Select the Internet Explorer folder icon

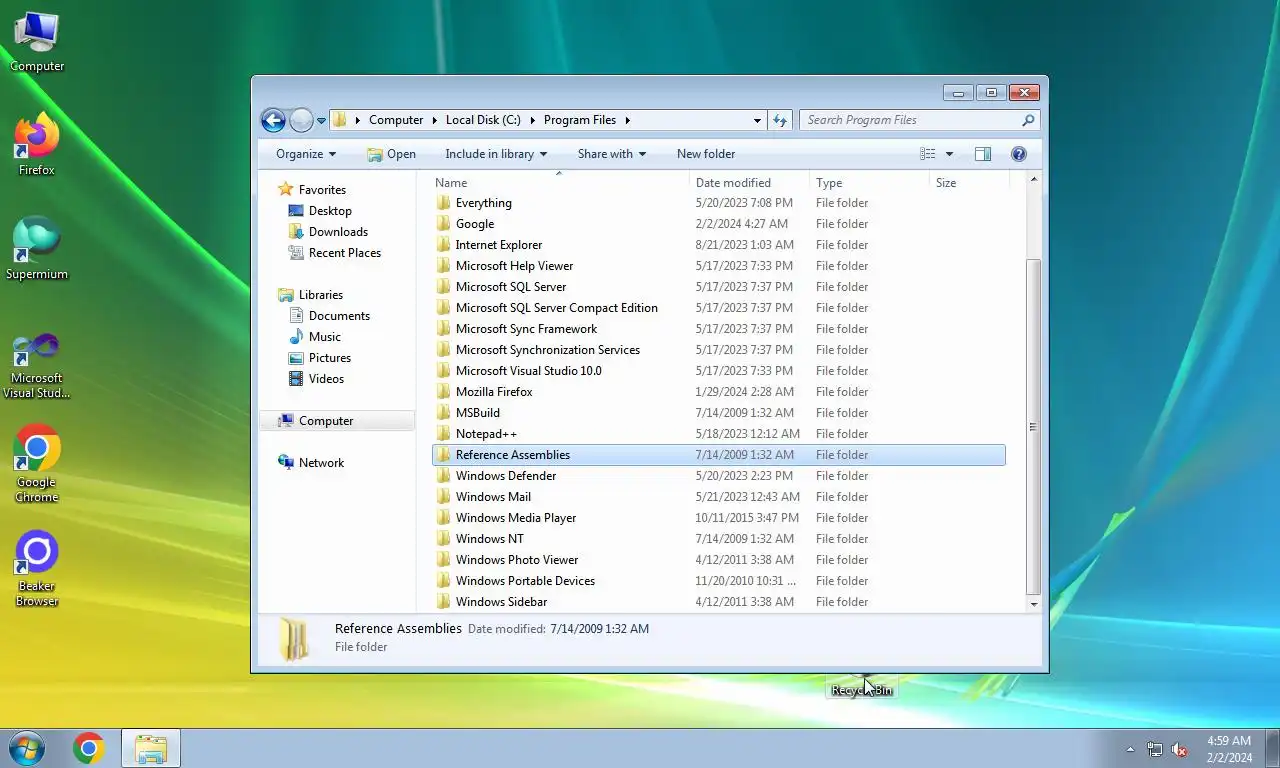point(444,245)
